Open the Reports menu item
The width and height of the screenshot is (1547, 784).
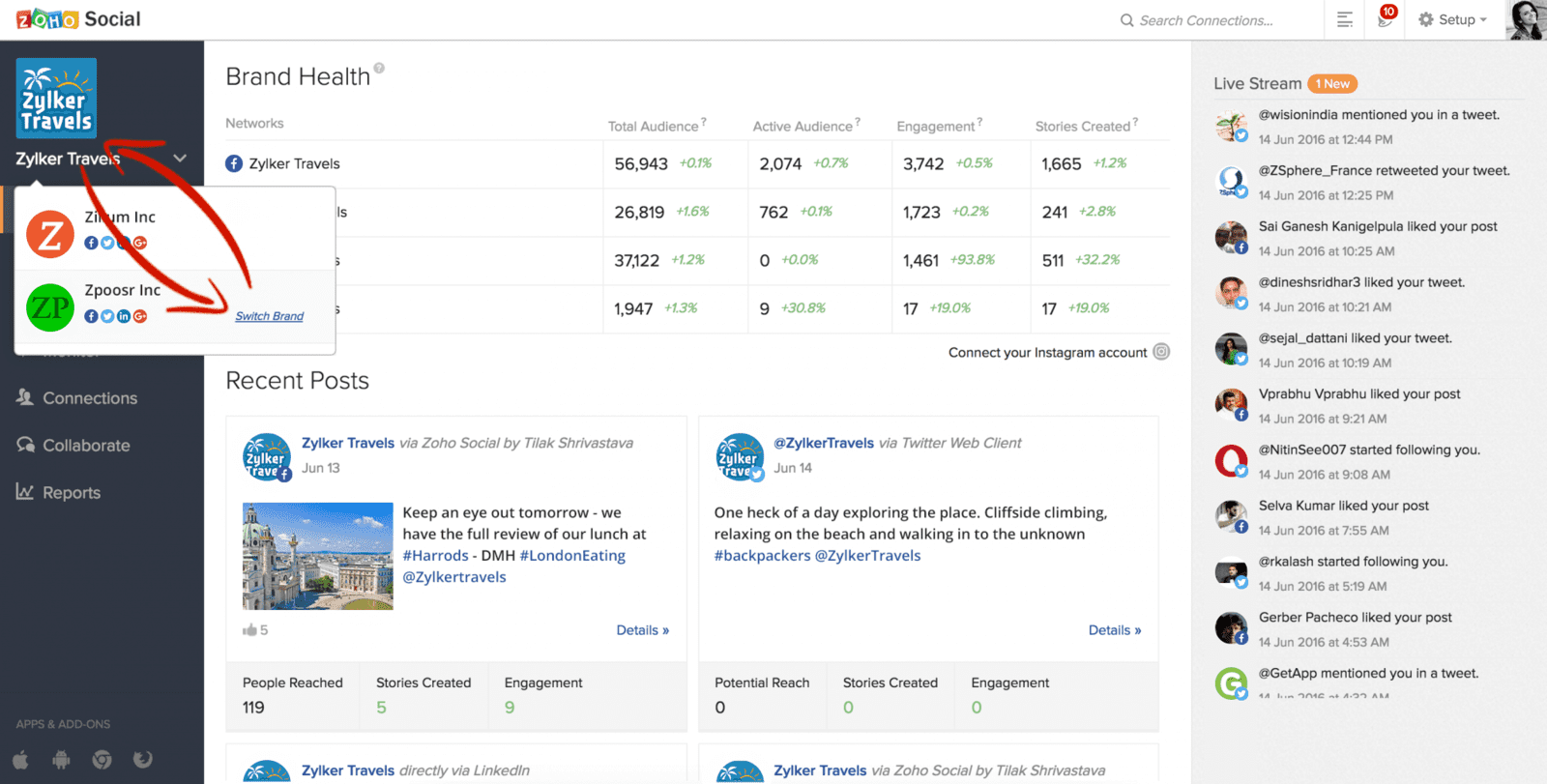(72, 493)
